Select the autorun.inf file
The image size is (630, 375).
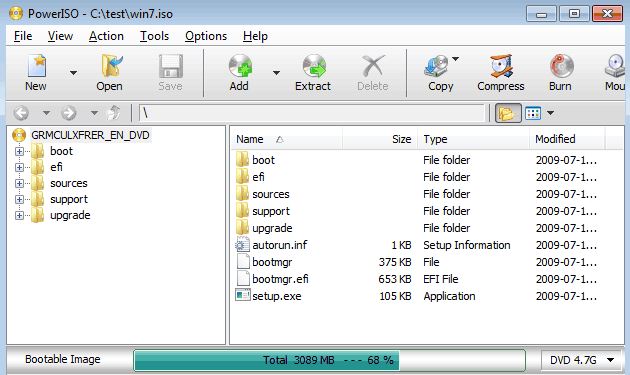pos(280,245)
